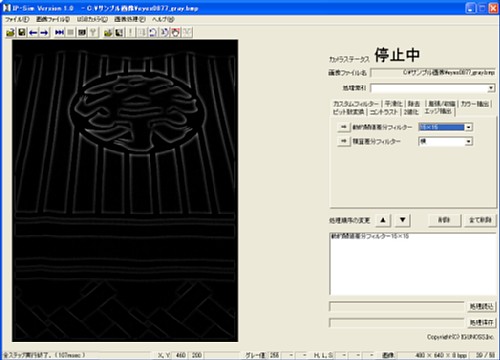This screenshot has width=500, height=360.
Task: Click the 全て削除 button
Action: click(x=480, y=220)
